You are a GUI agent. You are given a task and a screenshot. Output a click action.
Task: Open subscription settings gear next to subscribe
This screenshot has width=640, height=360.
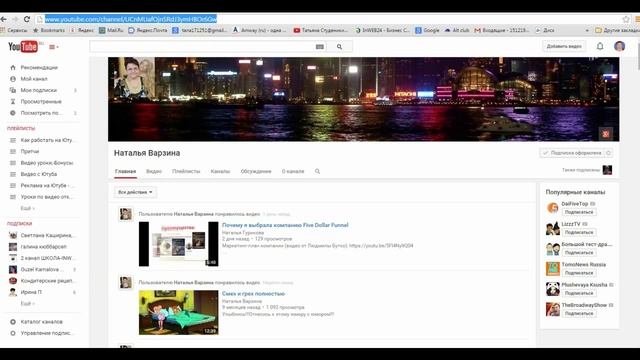(609, 153)
